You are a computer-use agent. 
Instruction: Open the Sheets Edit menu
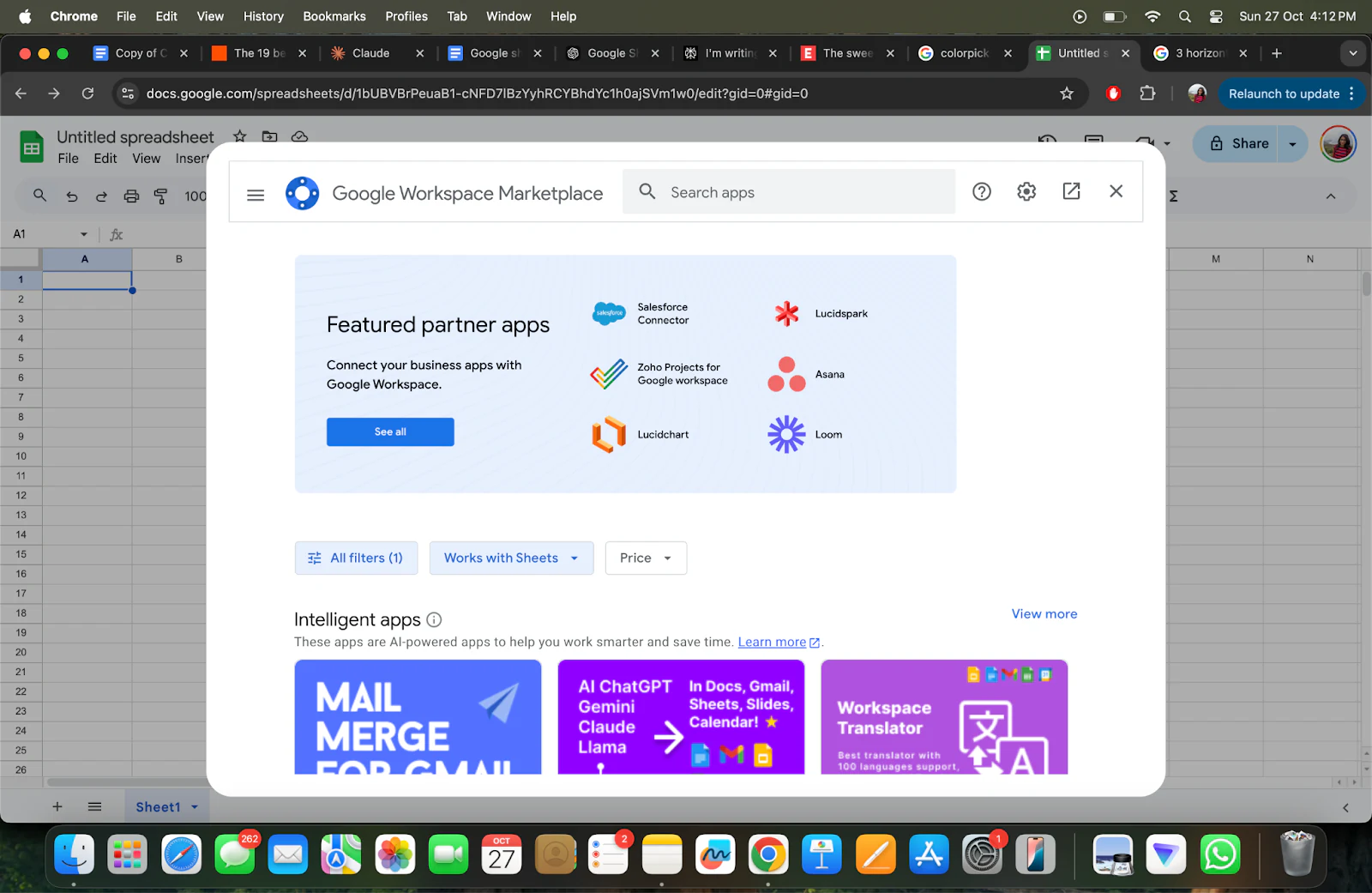[x=105, y=159]
